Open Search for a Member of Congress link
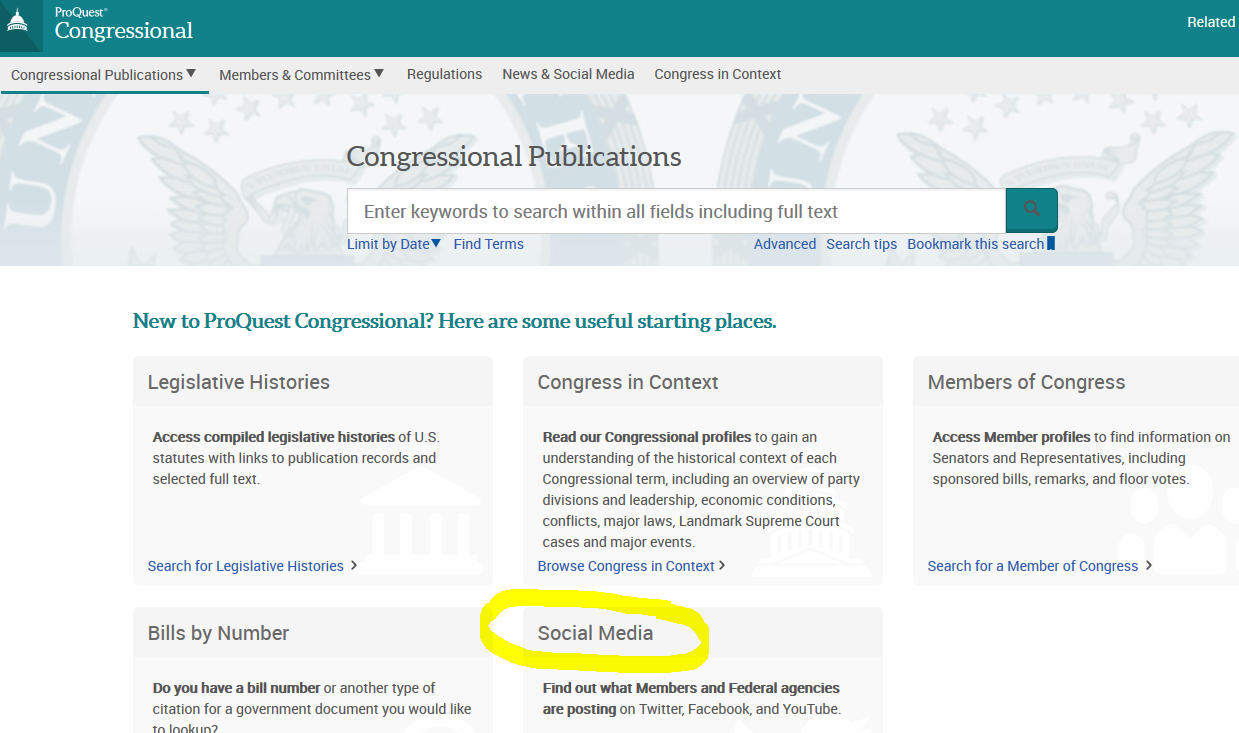This screenshot has width=1239, height=733. (1033, 566)
